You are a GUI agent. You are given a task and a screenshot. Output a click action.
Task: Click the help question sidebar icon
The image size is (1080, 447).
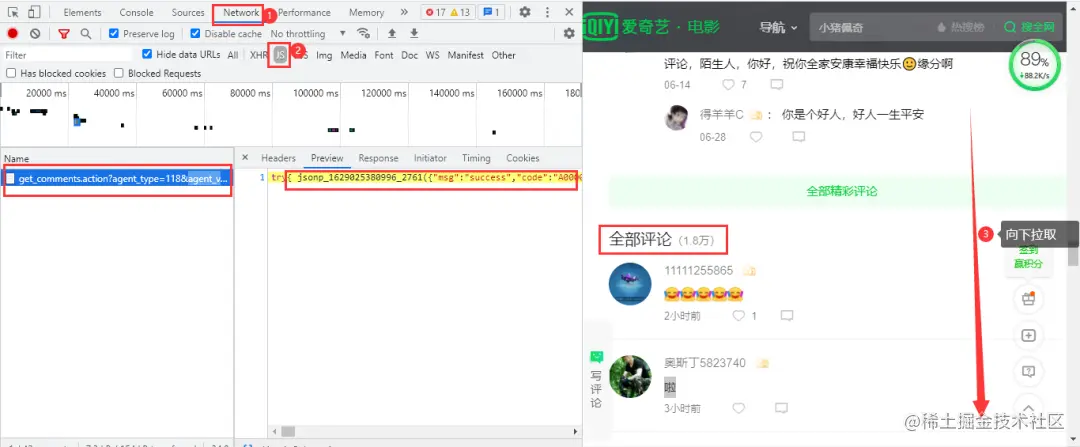coord(1028,372)
